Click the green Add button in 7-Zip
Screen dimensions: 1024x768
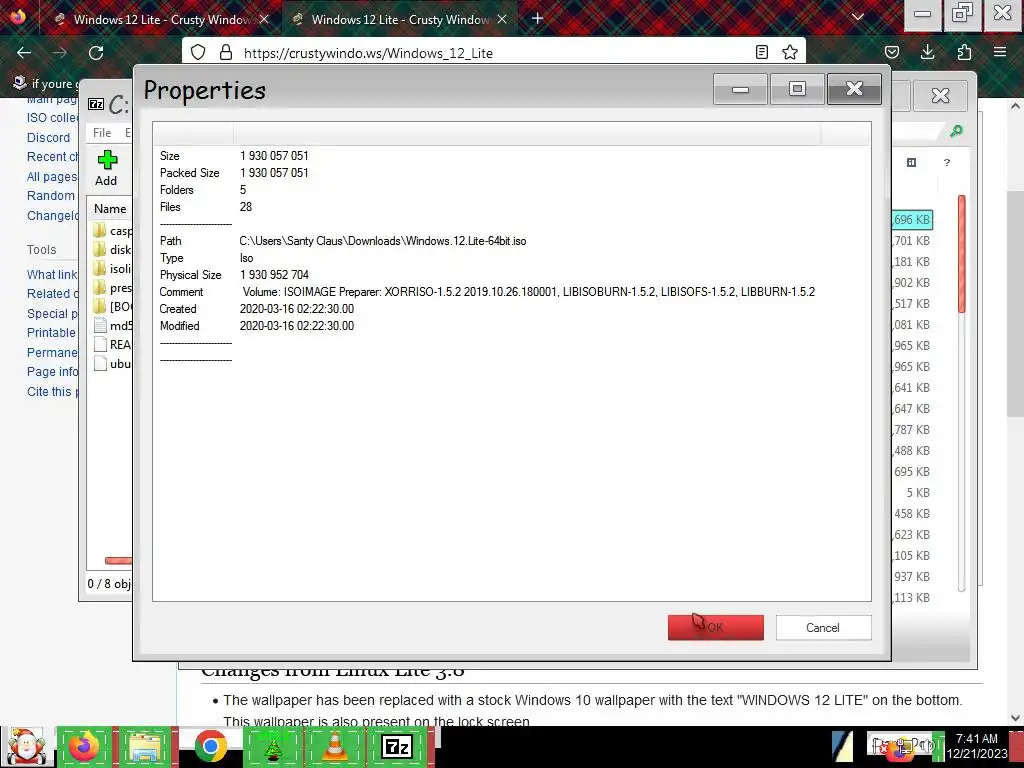pos(106,168)
